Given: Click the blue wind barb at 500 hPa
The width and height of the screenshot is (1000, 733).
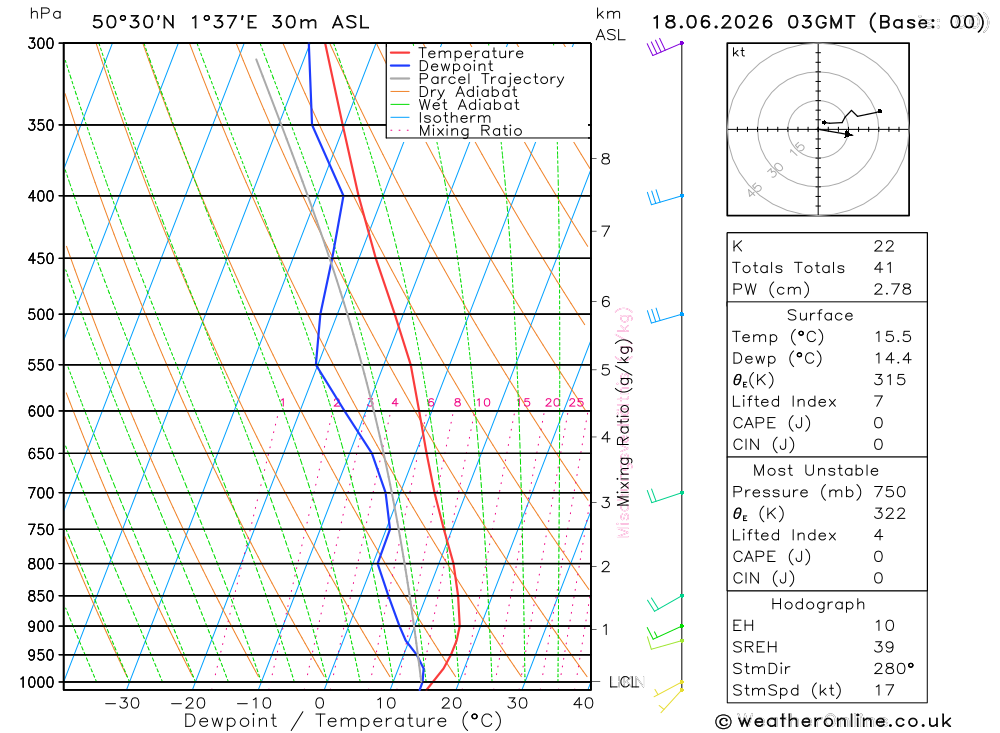Looking at the screenshot, I should [x=666, y=316].
